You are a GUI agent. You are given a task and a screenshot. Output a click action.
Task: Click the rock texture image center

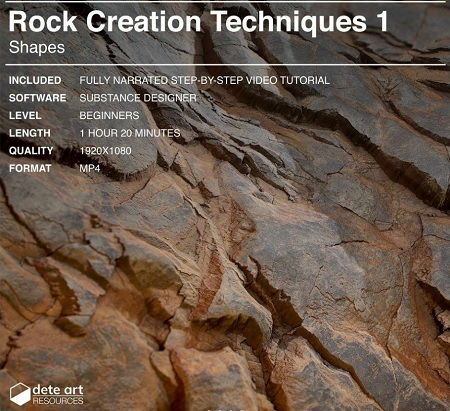point(225,205)
